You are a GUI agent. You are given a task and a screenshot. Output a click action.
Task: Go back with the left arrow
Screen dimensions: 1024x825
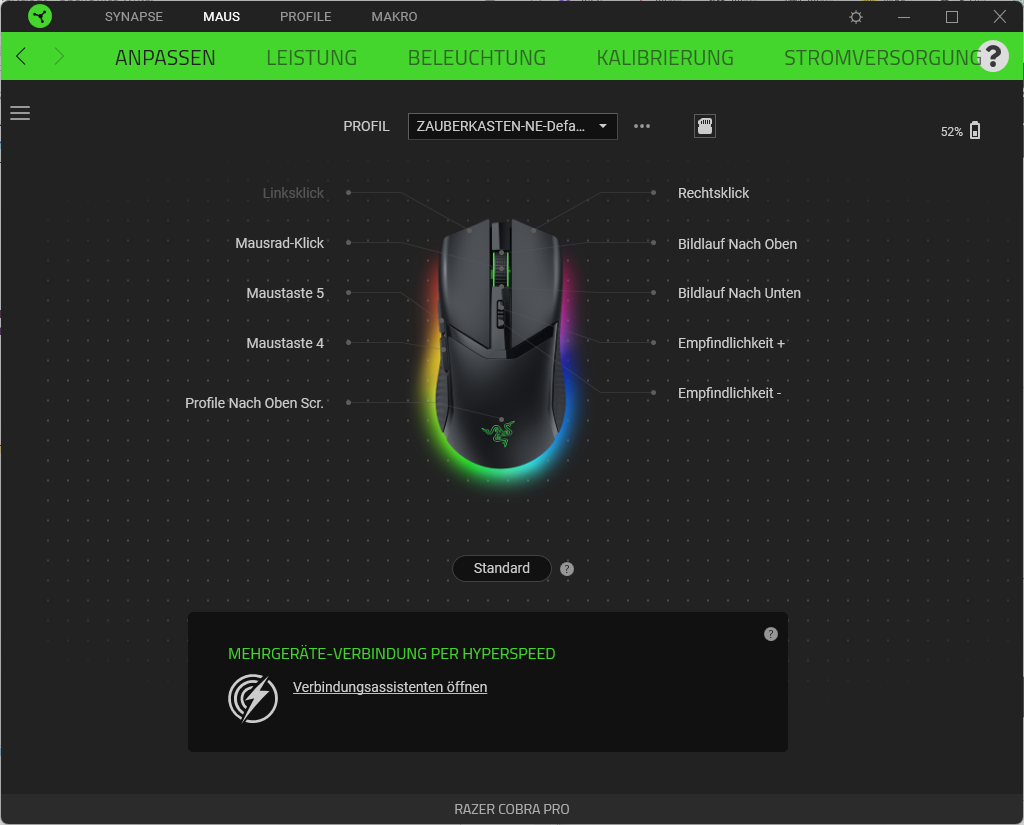pyautogui.click(x=22, y=57)
